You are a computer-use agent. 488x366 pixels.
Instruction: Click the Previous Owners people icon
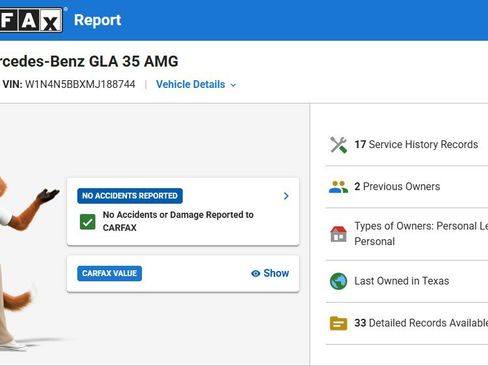(x=338, y=187)
